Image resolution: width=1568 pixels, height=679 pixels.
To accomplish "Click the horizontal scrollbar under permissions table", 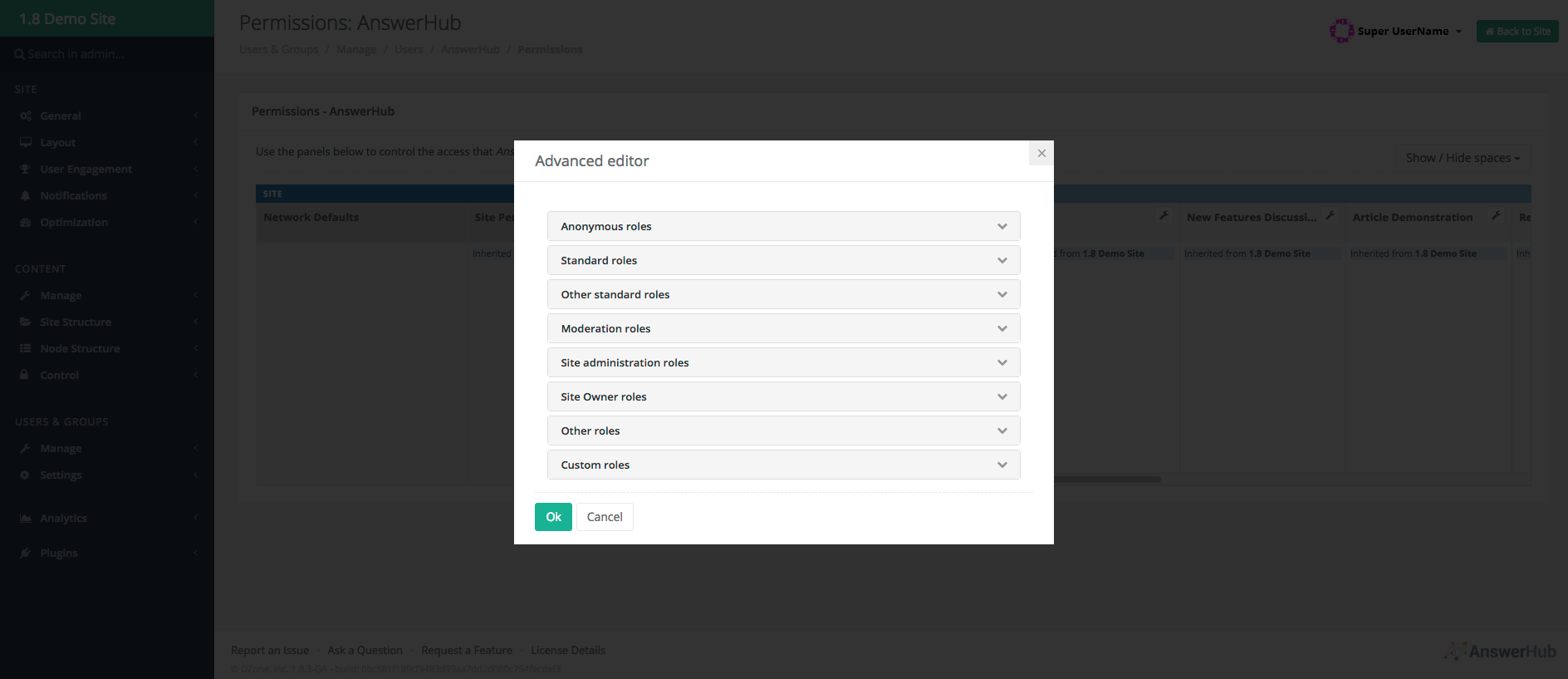I will tap(1107, 480).
